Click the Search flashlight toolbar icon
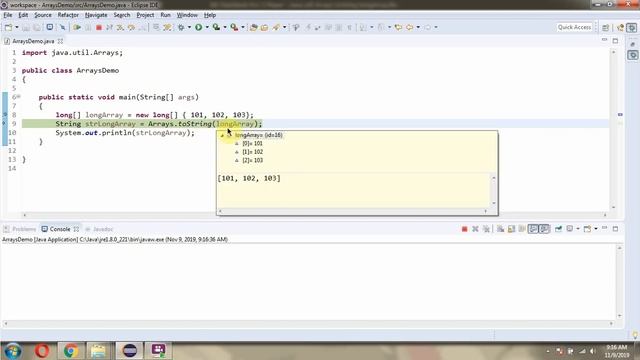 276,27
